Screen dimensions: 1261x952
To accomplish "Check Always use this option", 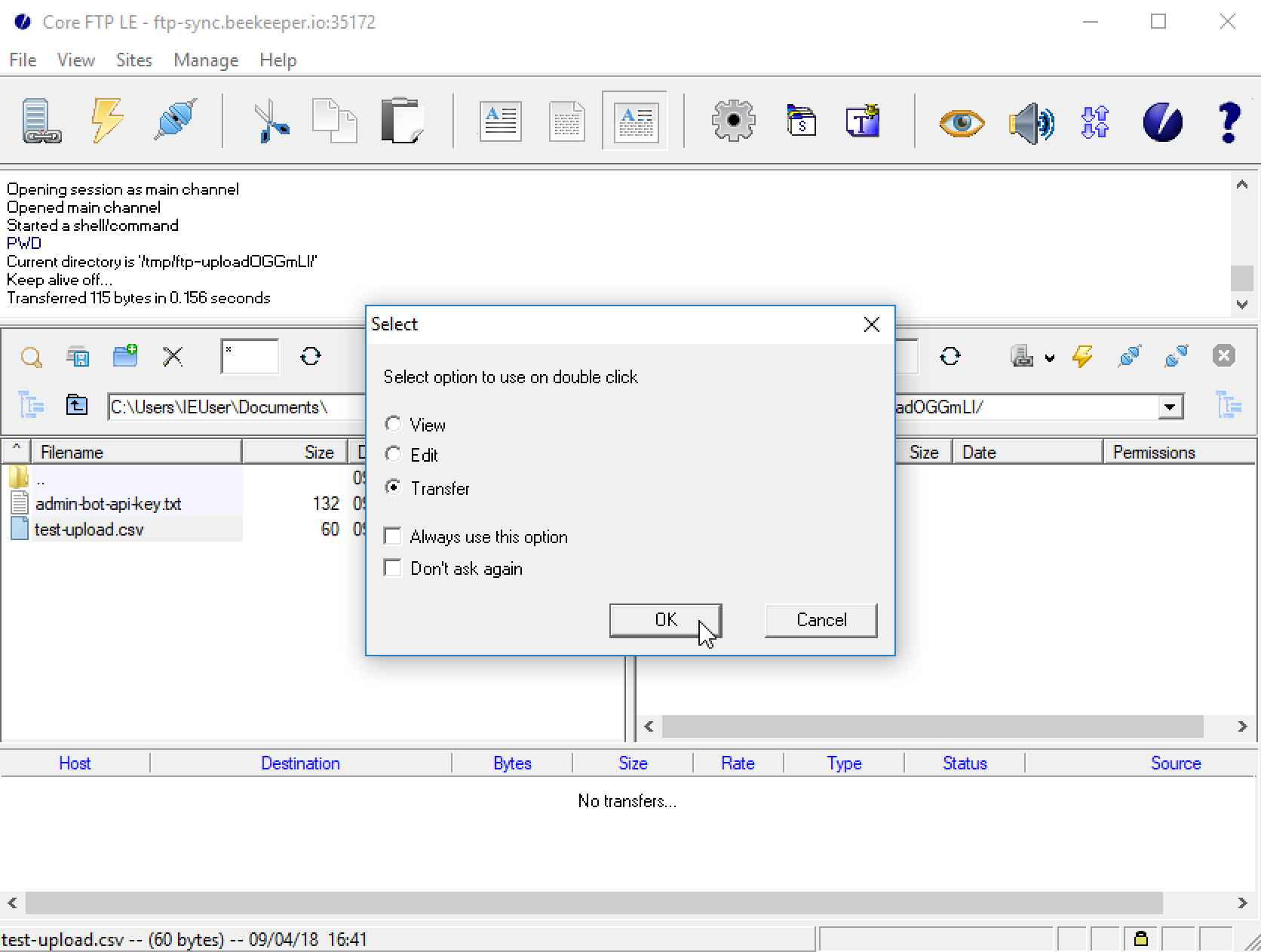I will pos(392,536).
